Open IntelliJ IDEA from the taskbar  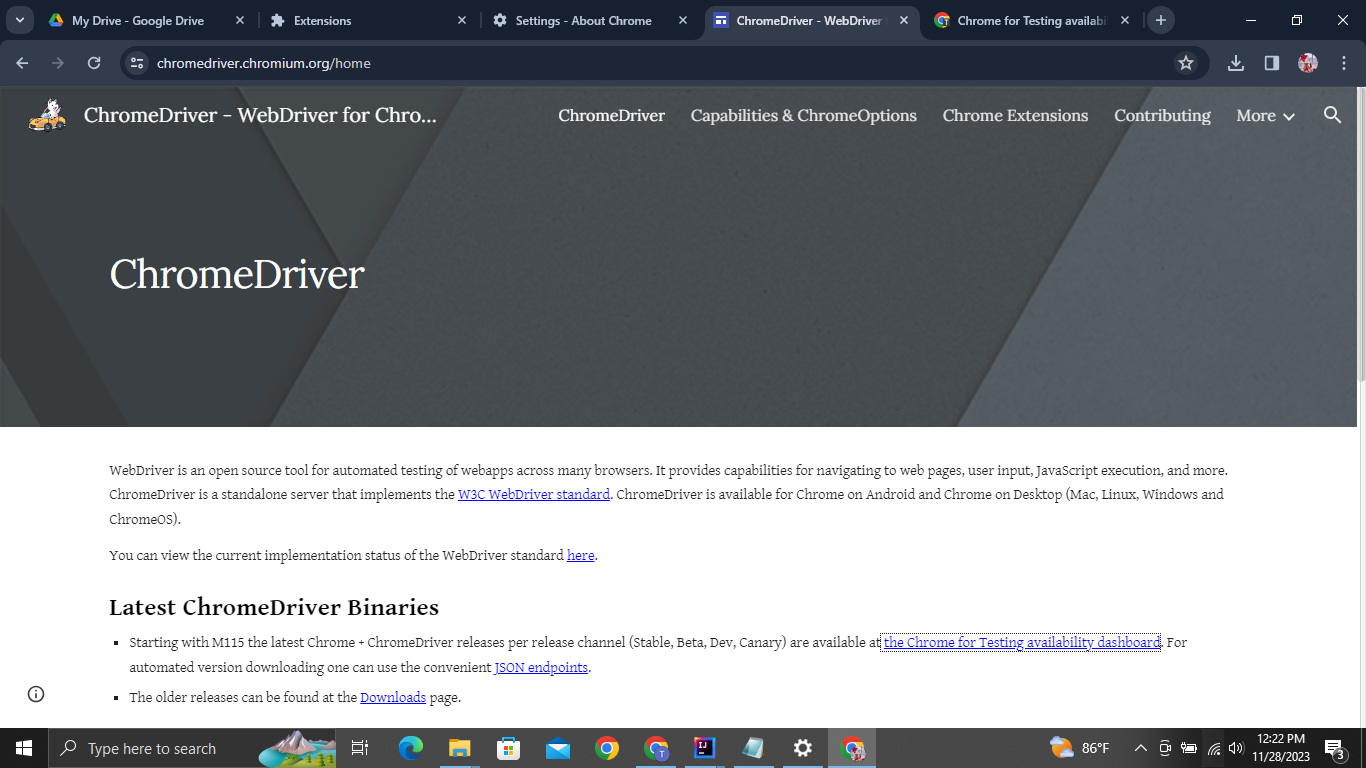(704, 748)
